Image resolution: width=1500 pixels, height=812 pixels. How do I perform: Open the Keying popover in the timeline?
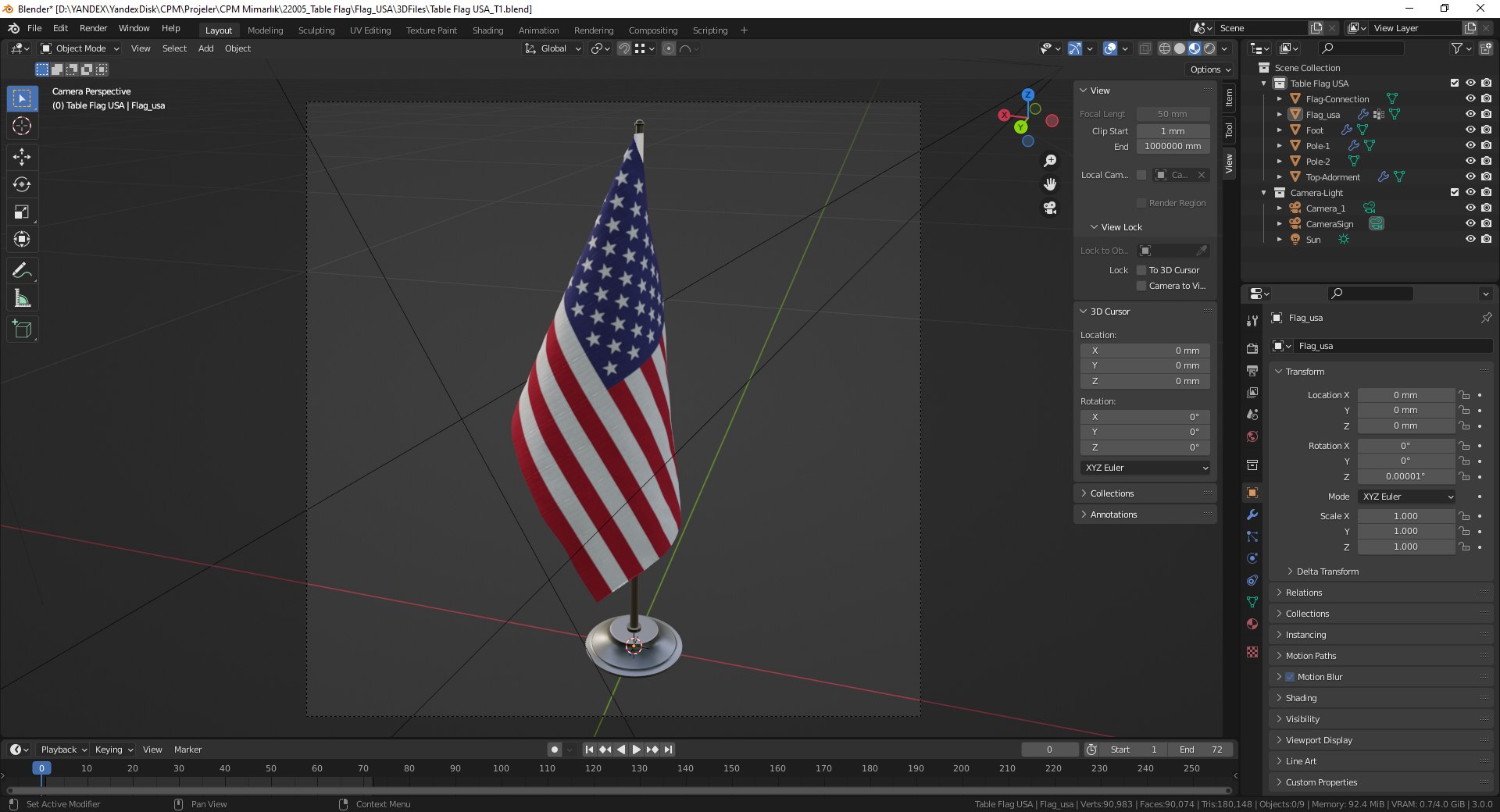114,750
